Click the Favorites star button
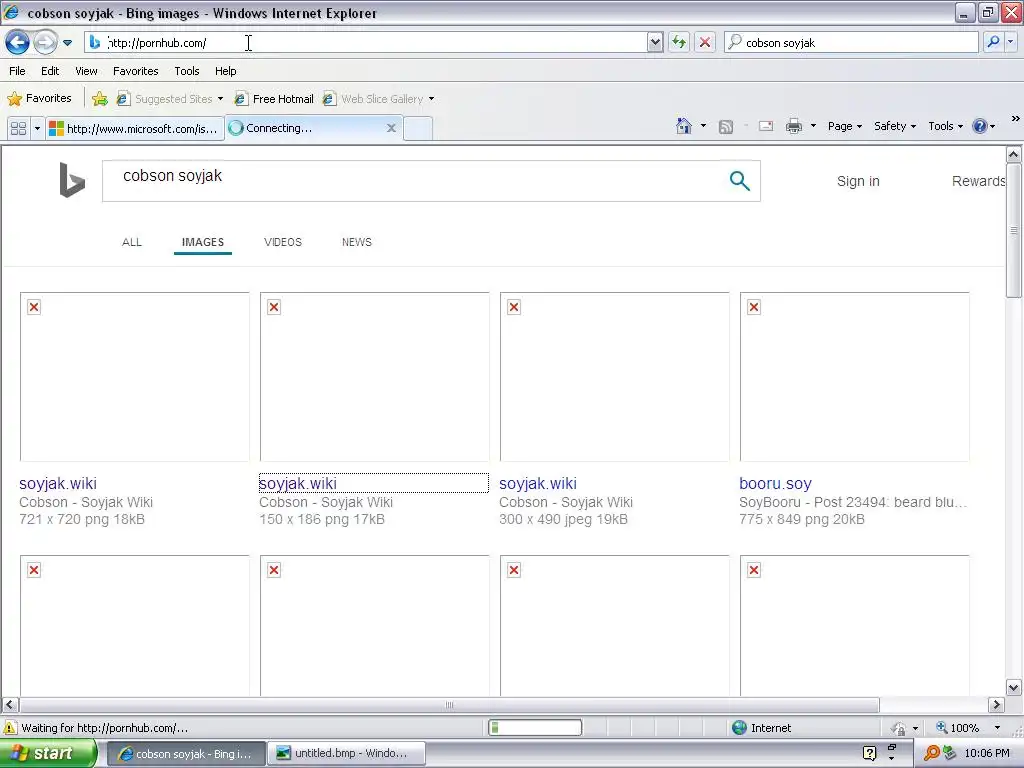The height and width of the screenshot is (768, 1024). pyautogui.click(x=39, y=99)
